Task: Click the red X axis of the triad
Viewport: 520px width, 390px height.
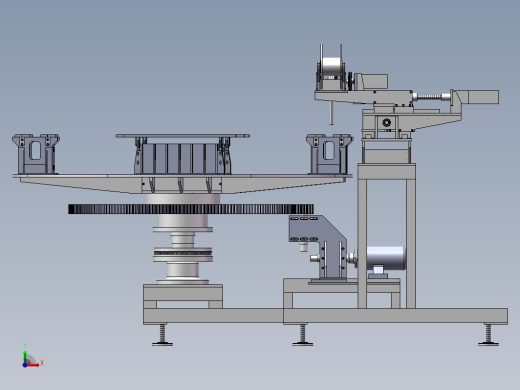Action: tap(33, 365)
